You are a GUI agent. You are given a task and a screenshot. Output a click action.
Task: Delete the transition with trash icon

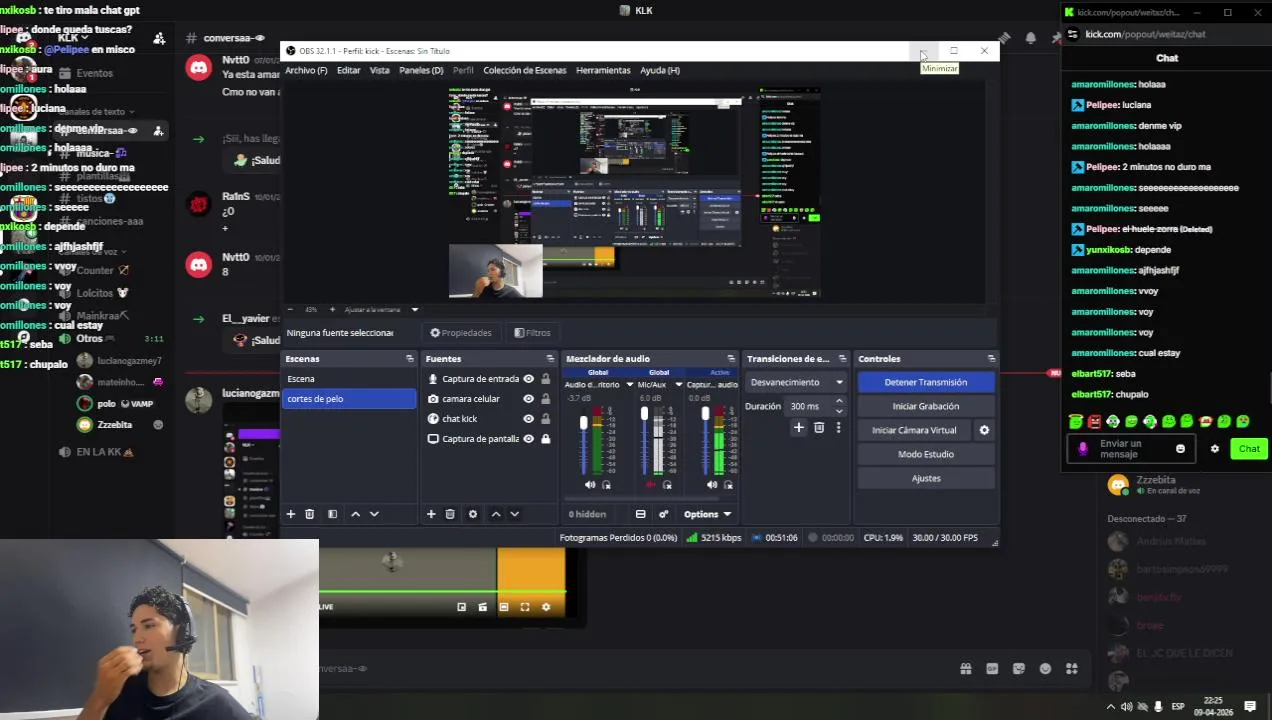819,428
